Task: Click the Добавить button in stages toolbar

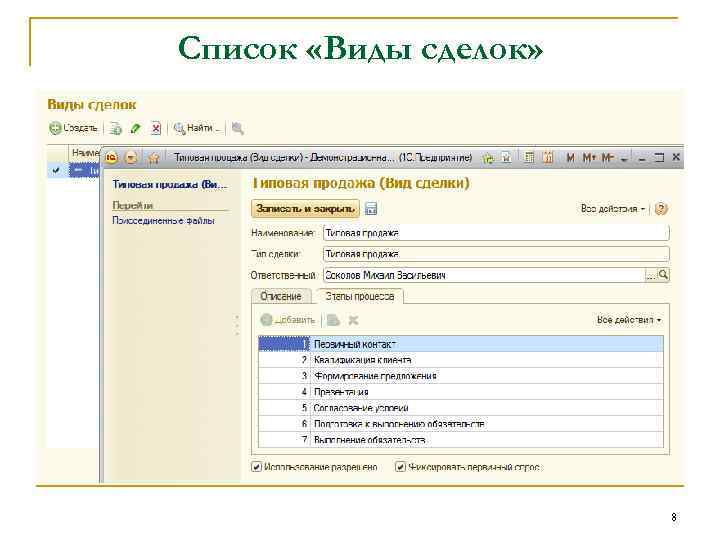Action: pyautogui.click(x=288, y=320)
